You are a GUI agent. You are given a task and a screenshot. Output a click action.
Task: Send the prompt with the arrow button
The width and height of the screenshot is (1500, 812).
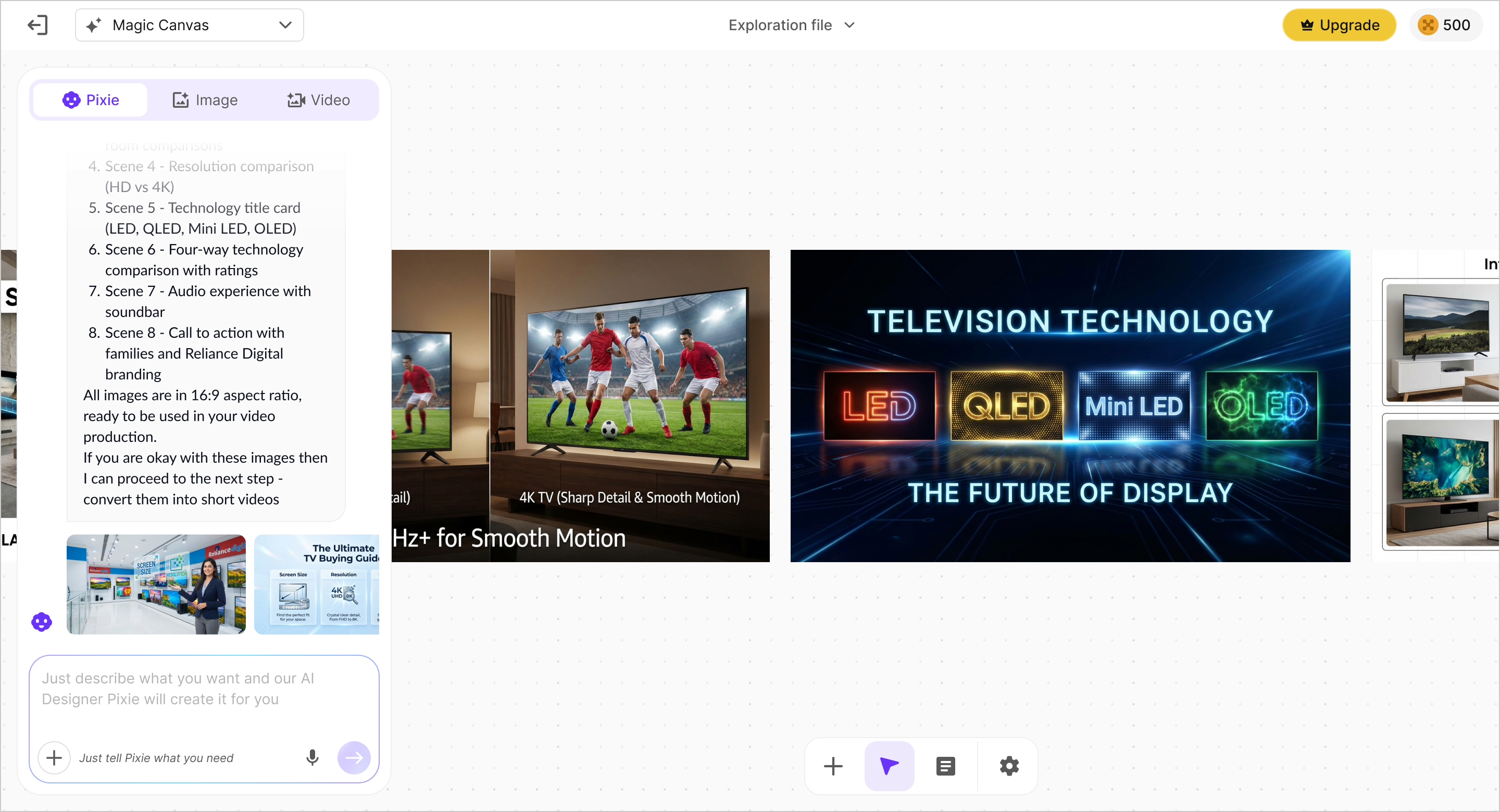[354, 758]
